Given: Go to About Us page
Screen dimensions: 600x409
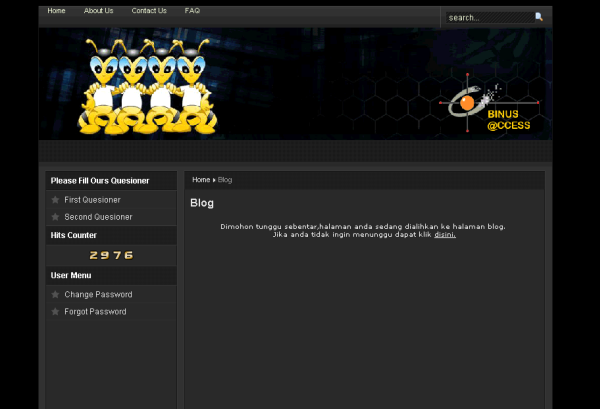Looking at the screenshot, I should (x=98, y=11).
